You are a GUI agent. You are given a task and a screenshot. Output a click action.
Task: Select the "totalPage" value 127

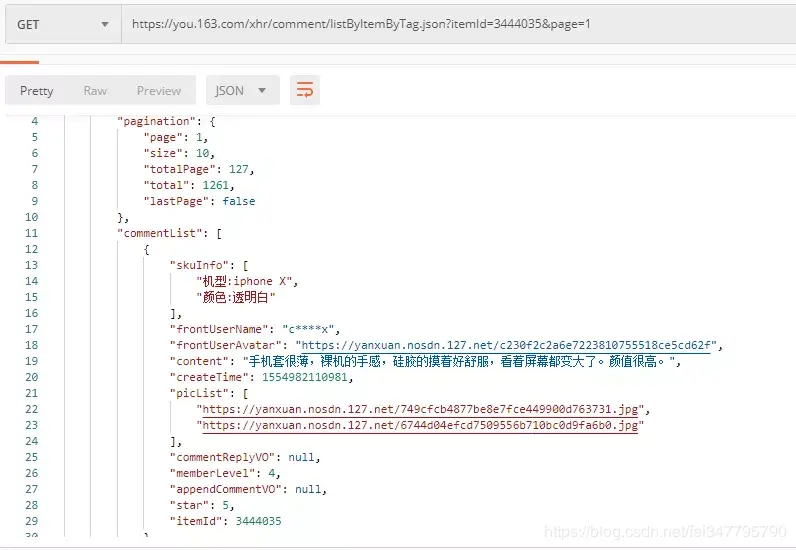[x=239, y=169]
